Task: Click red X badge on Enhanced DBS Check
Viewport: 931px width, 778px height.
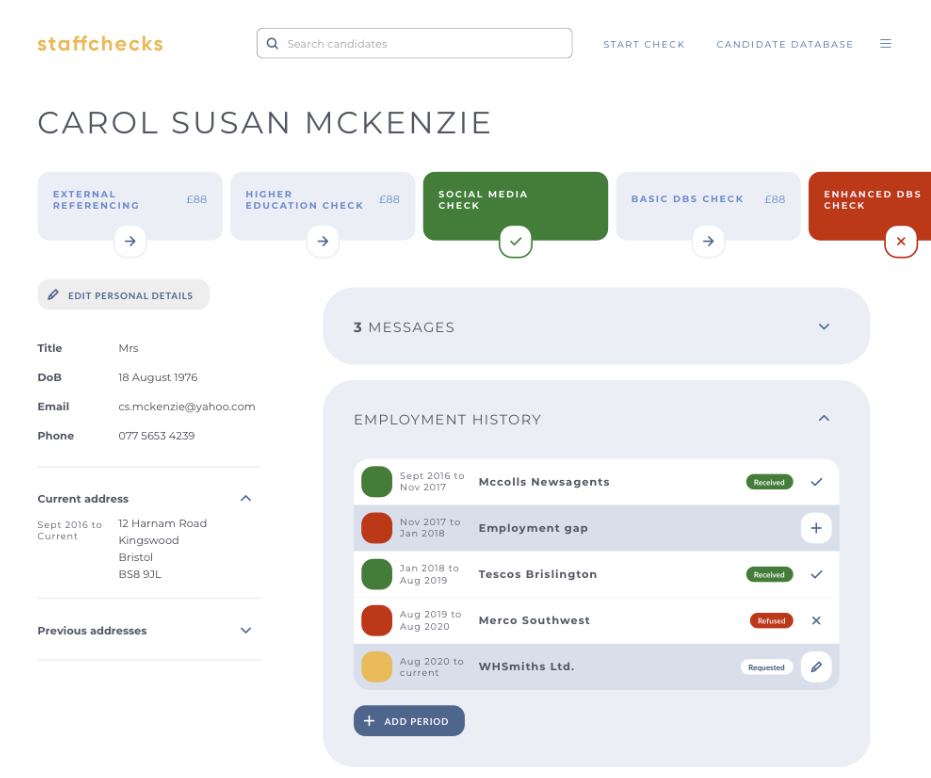Action: [x=900, y=241]
